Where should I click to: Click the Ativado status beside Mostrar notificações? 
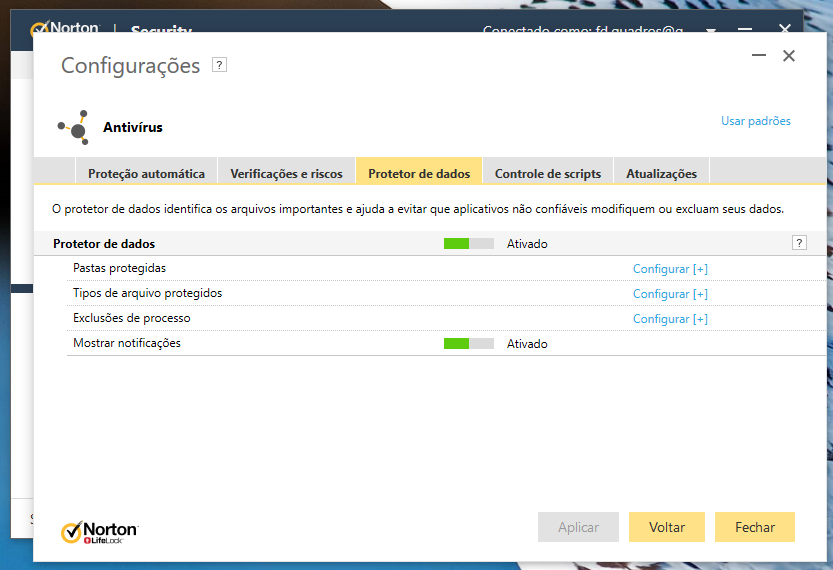(x=527, y=344)
